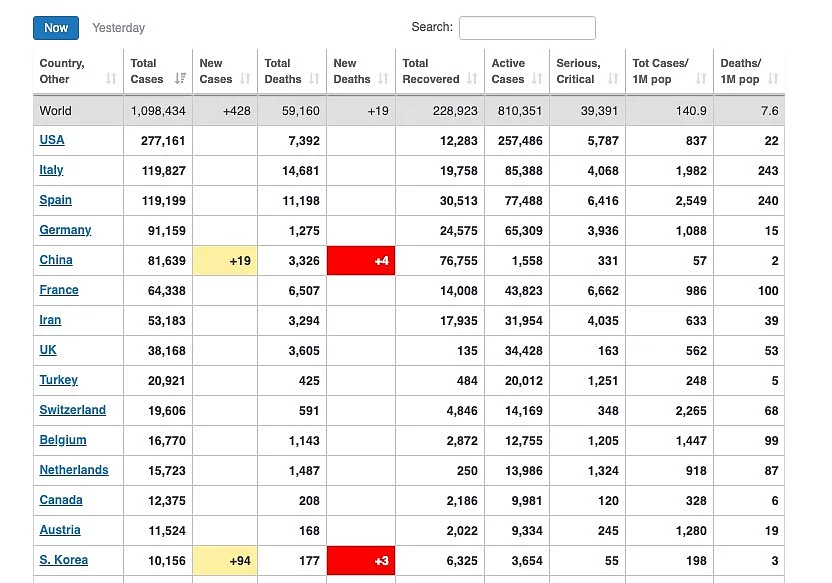Sort by Total Deaths arrows icon

(x=314, y=79)
